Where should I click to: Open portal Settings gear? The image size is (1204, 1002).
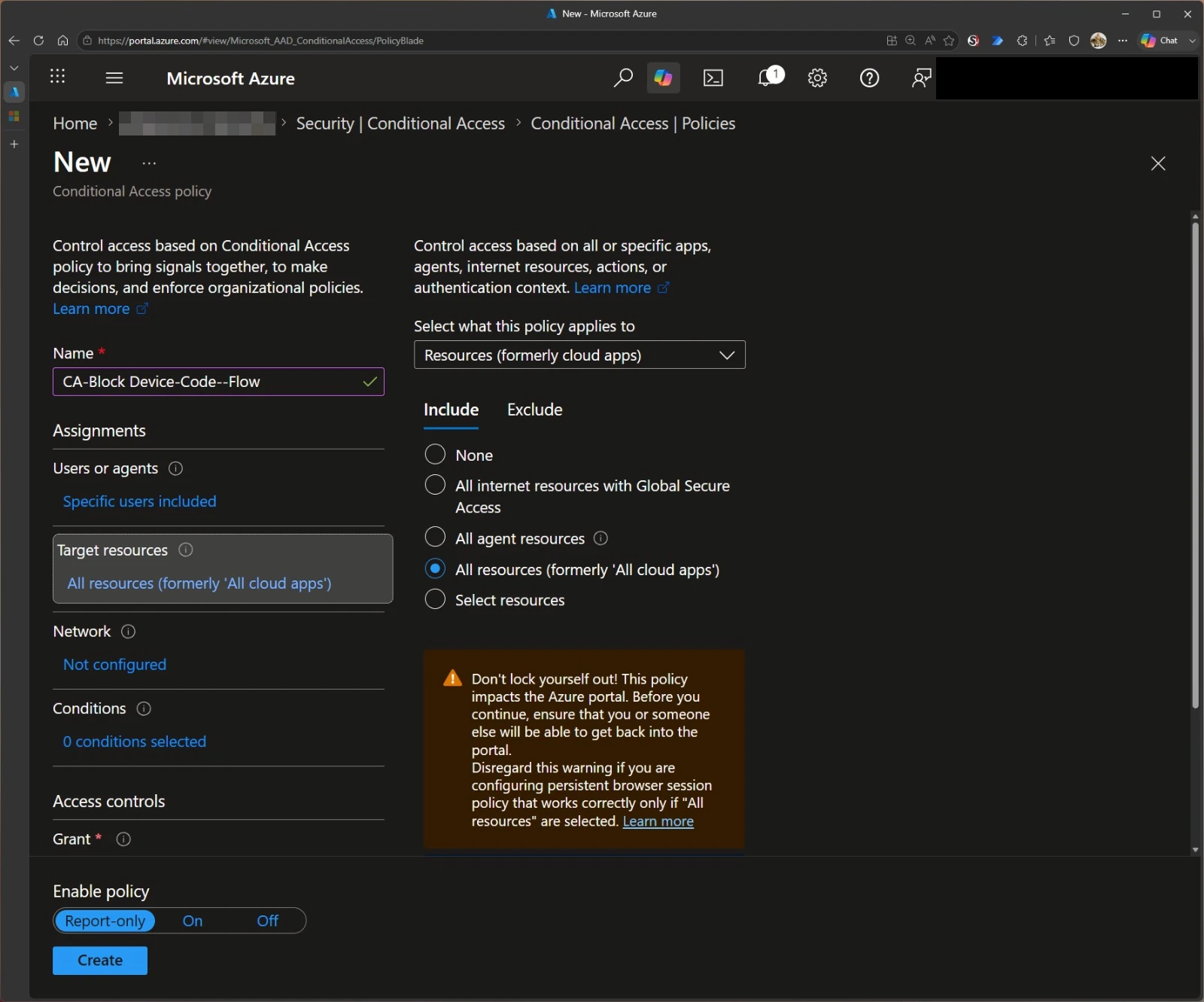[x=818, y=78]
